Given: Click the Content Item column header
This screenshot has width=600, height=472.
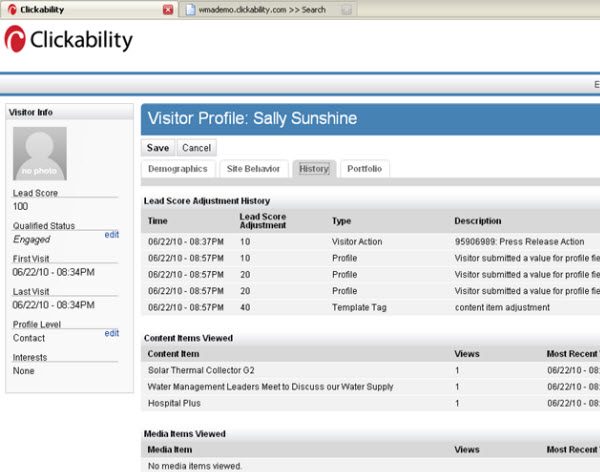Looking at the screenshot, I should pyautogui.click(x=173, y=354).
